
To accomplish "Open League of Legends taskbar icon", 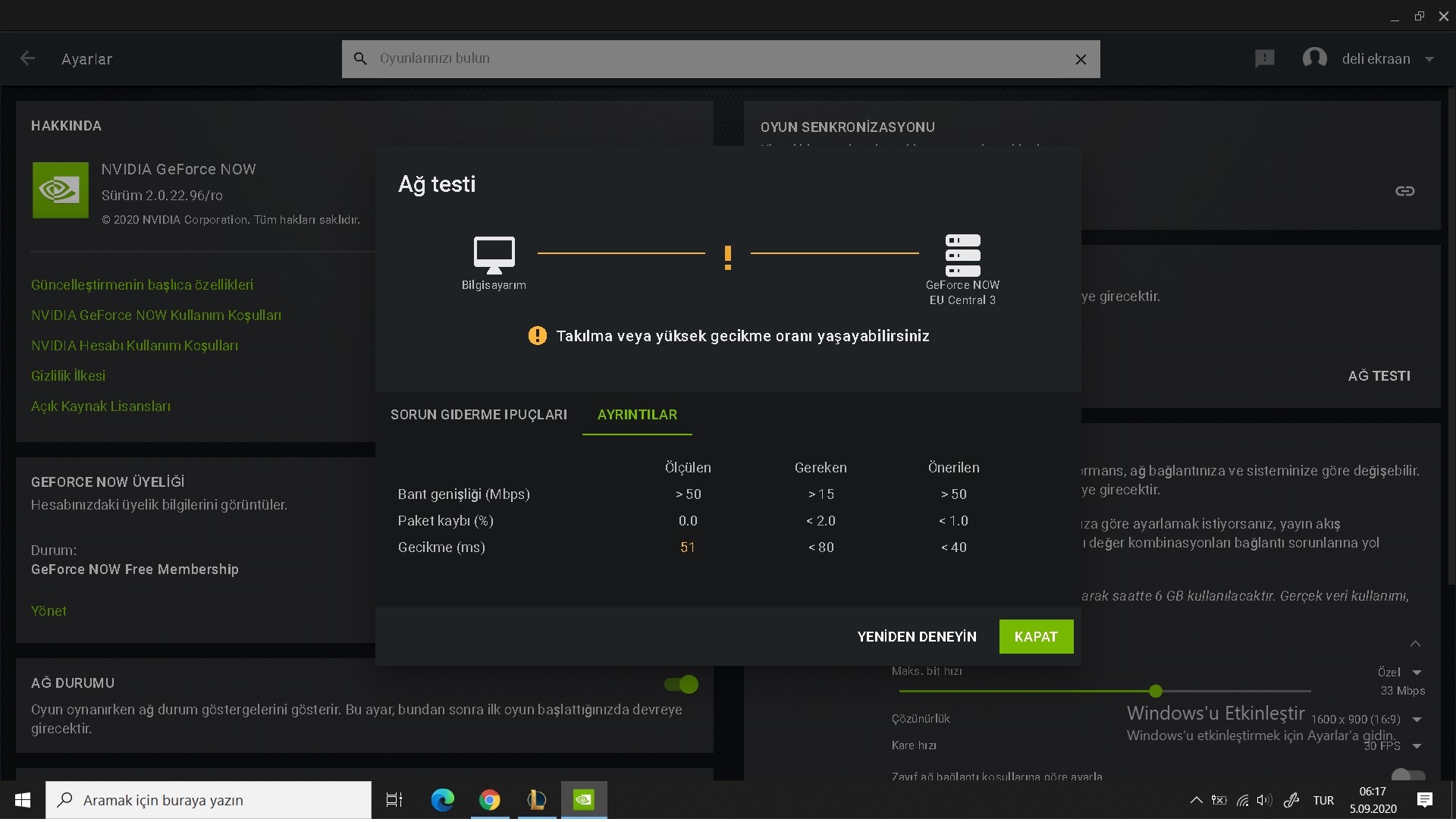I will (537, 800).
